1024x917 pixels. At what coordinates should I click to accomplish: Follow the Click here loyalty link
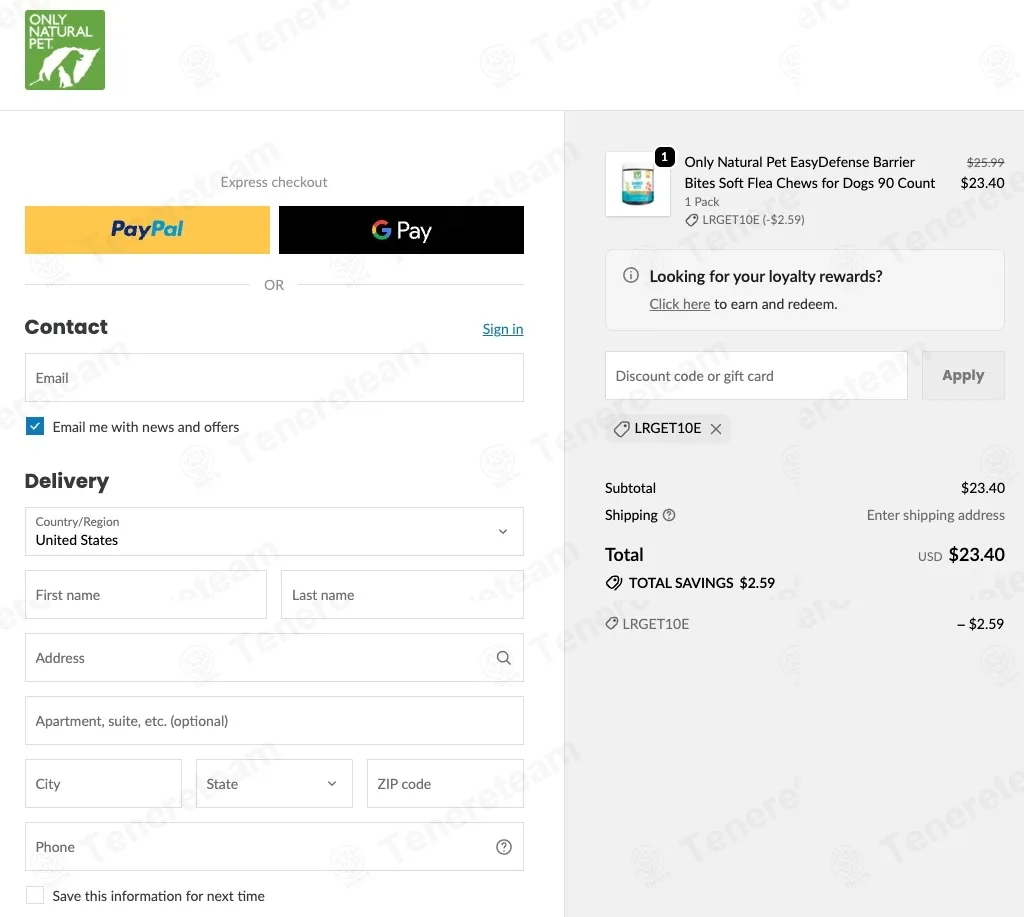[x=680, y=304]
